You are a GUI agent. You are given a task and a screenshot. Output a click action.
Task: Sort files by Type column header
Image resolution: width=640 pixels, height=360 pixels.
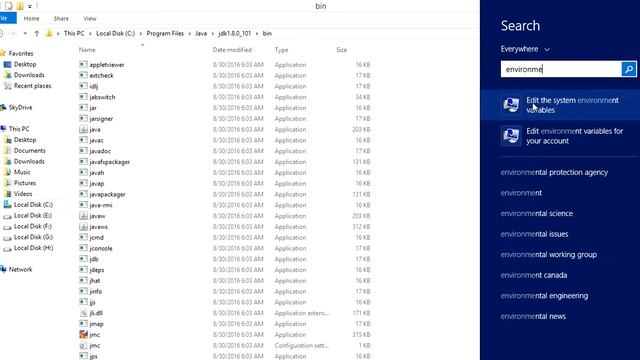(281, 50)
